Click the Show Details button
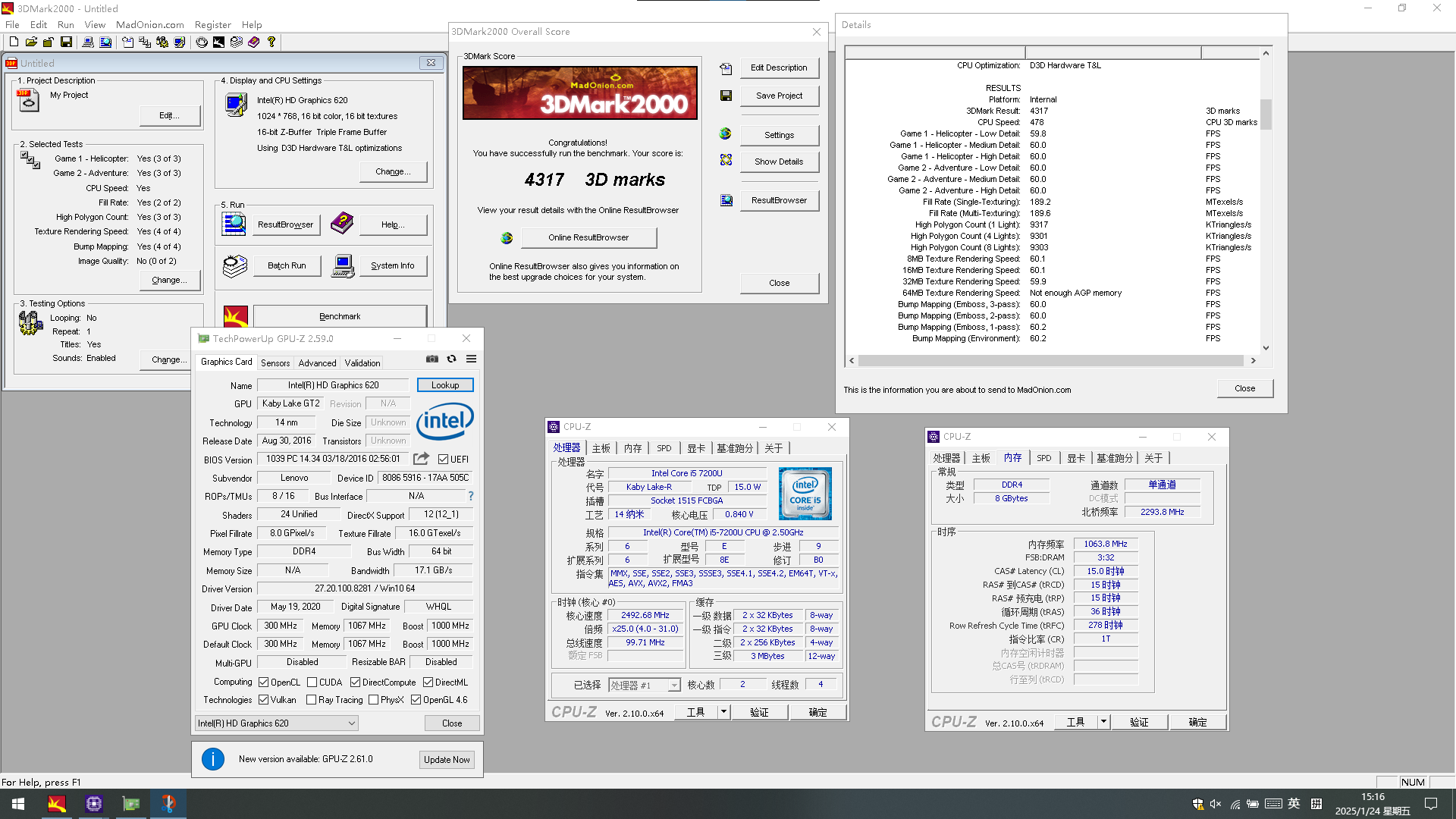The image size is (1456, 819). pos(779,162)
